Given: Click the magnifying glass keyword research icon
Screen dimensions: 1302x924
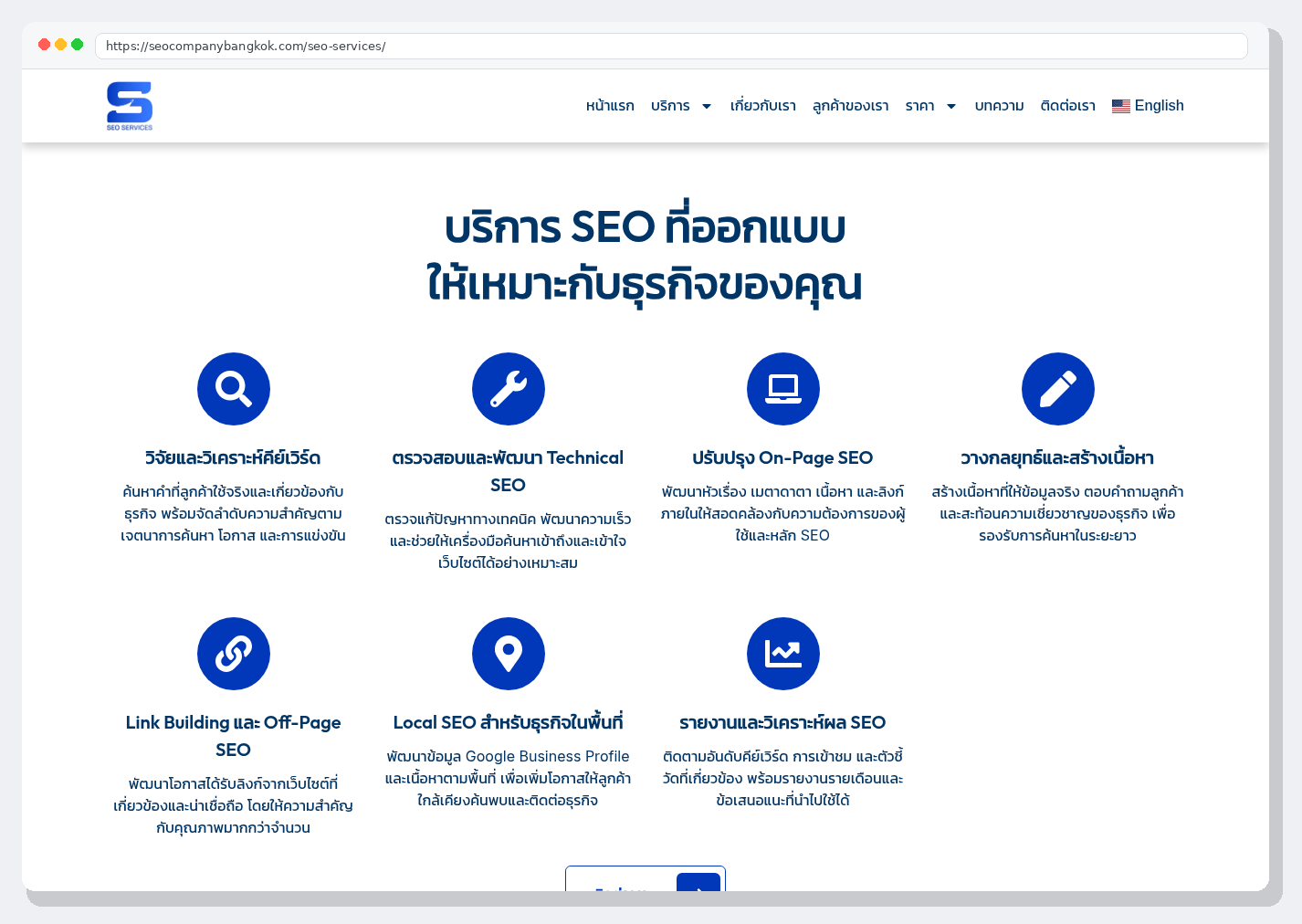Looking at the screenshot, I should [234, 389].
